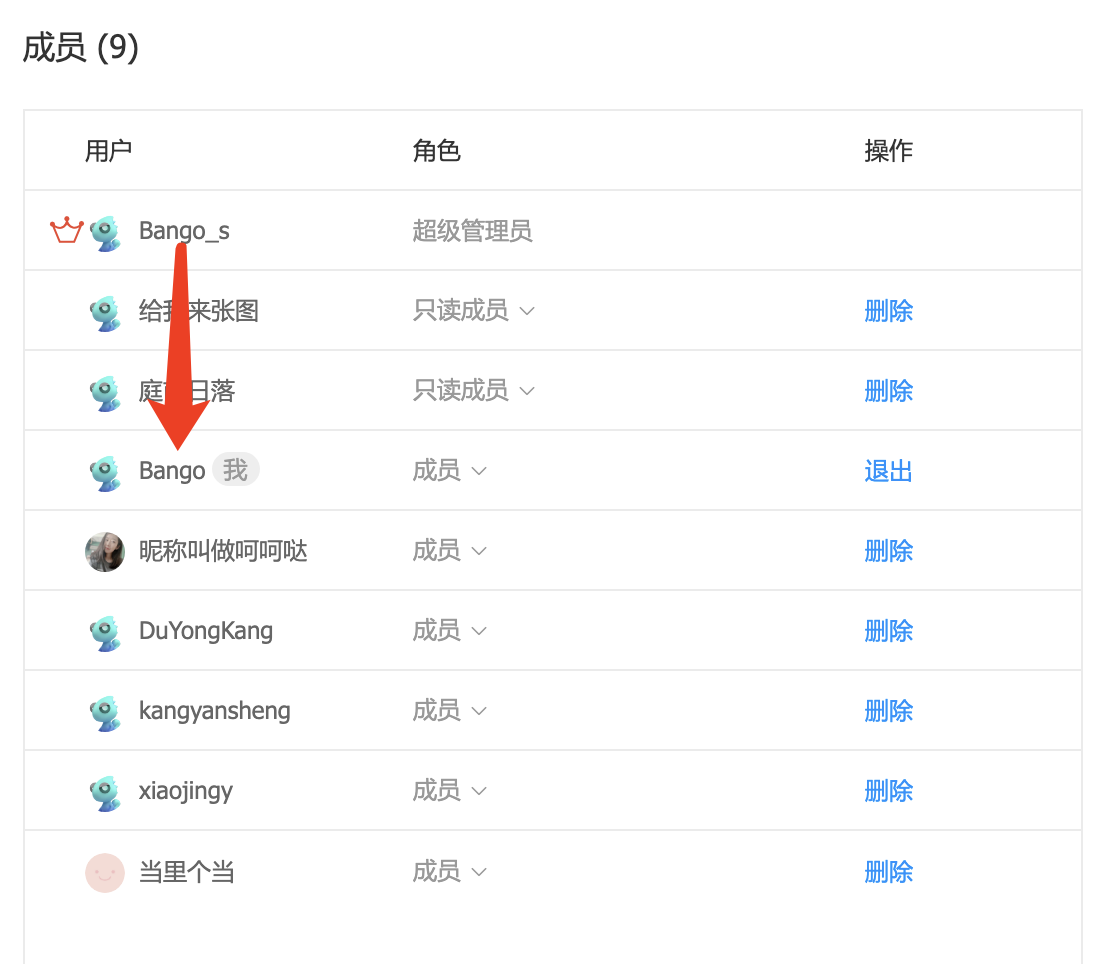
Task: Click the 我 badge next to Bango
Action: [235, 470]
